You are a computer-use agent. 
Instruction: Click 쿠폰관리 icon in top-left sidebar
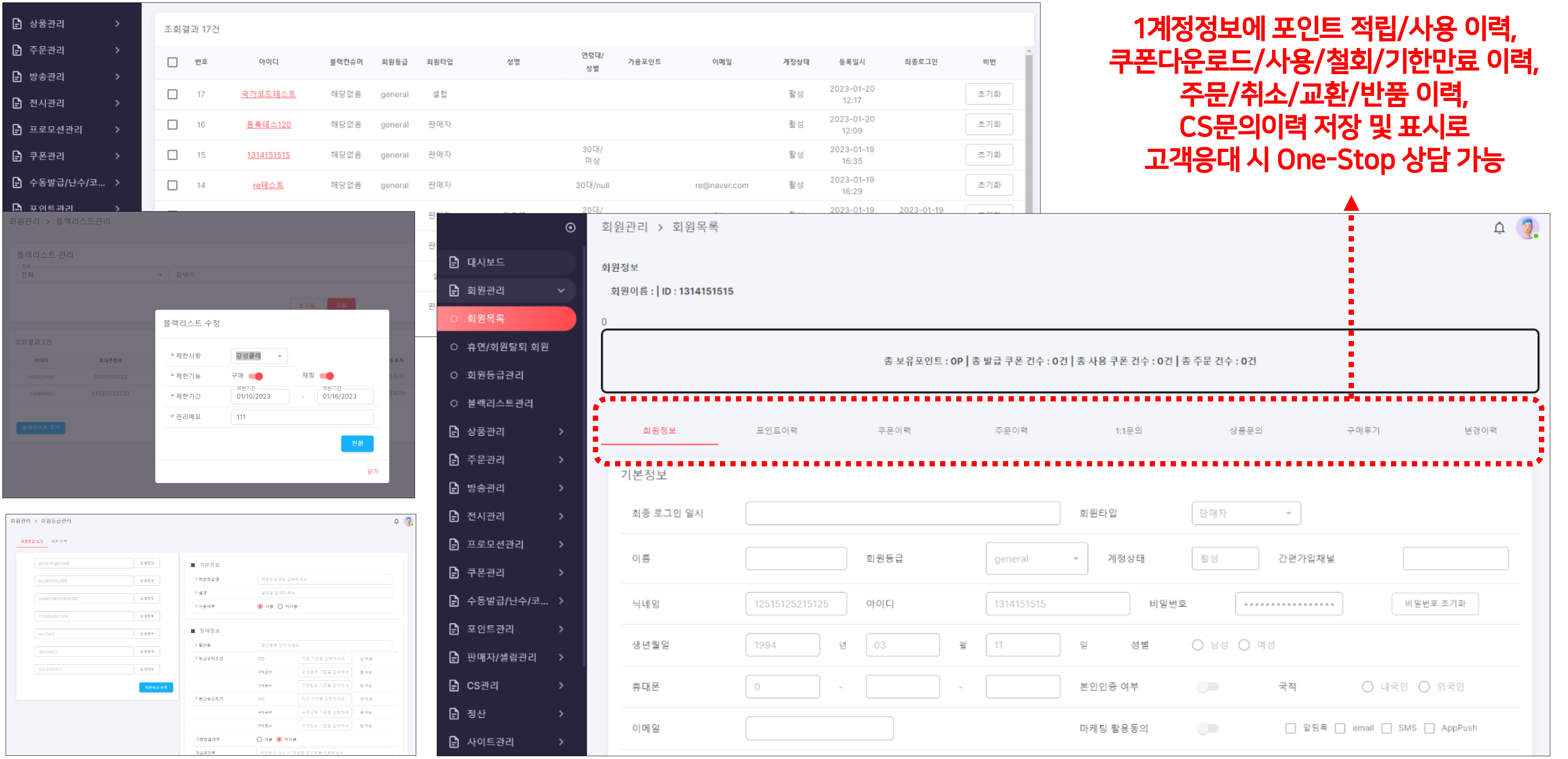click(17, 156)
